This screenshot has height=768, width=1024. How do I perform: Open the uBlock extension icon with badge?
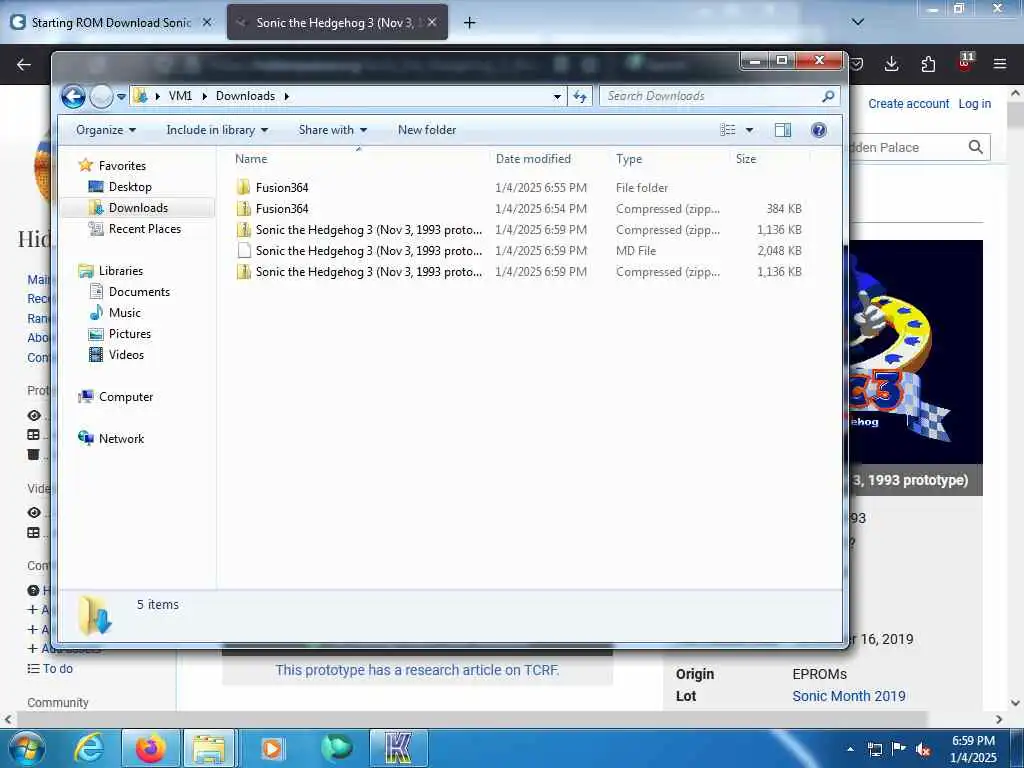965,63
